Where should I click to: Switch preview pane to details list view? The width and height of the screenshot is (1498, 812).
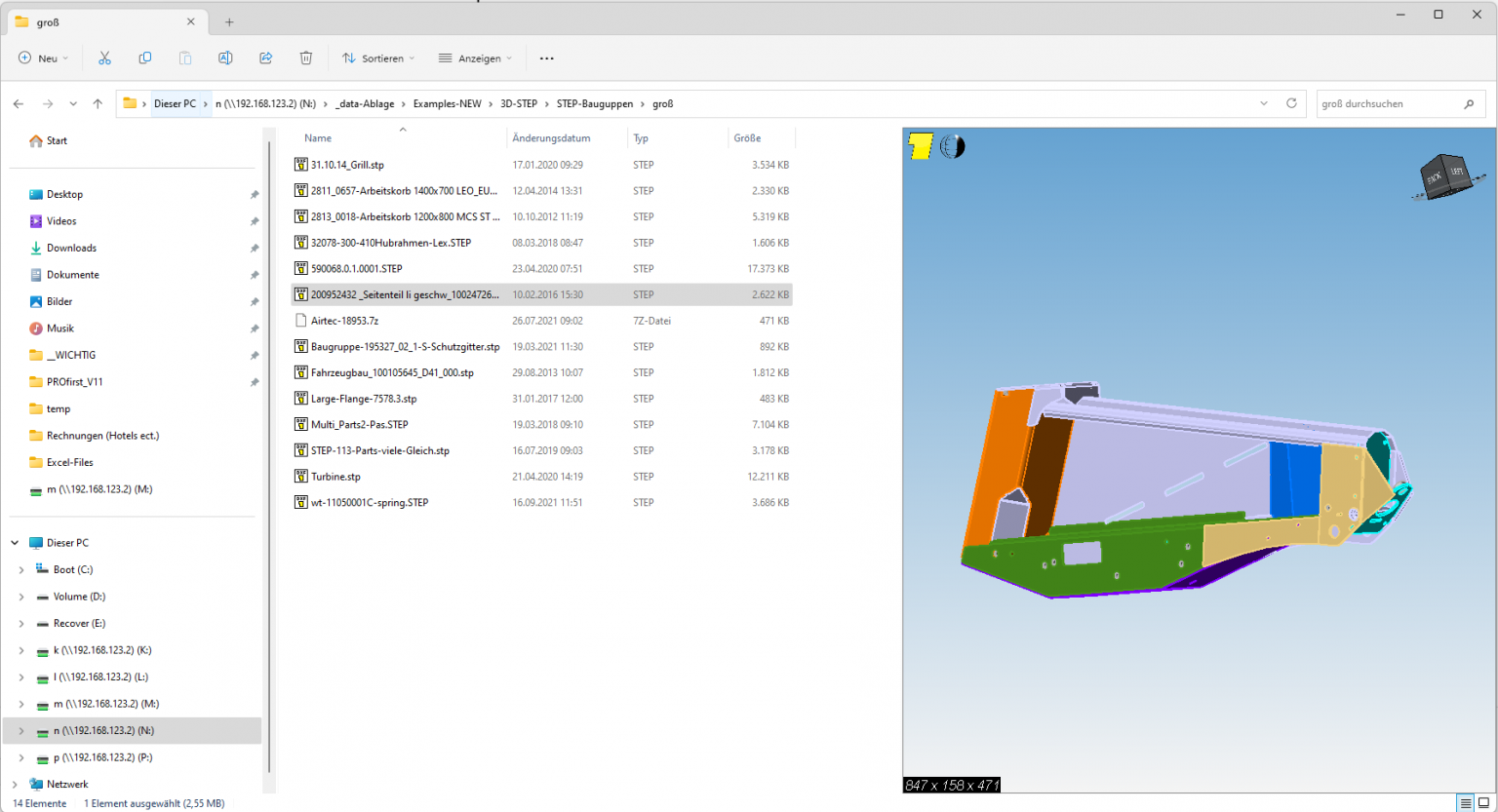coord(1467,801)
